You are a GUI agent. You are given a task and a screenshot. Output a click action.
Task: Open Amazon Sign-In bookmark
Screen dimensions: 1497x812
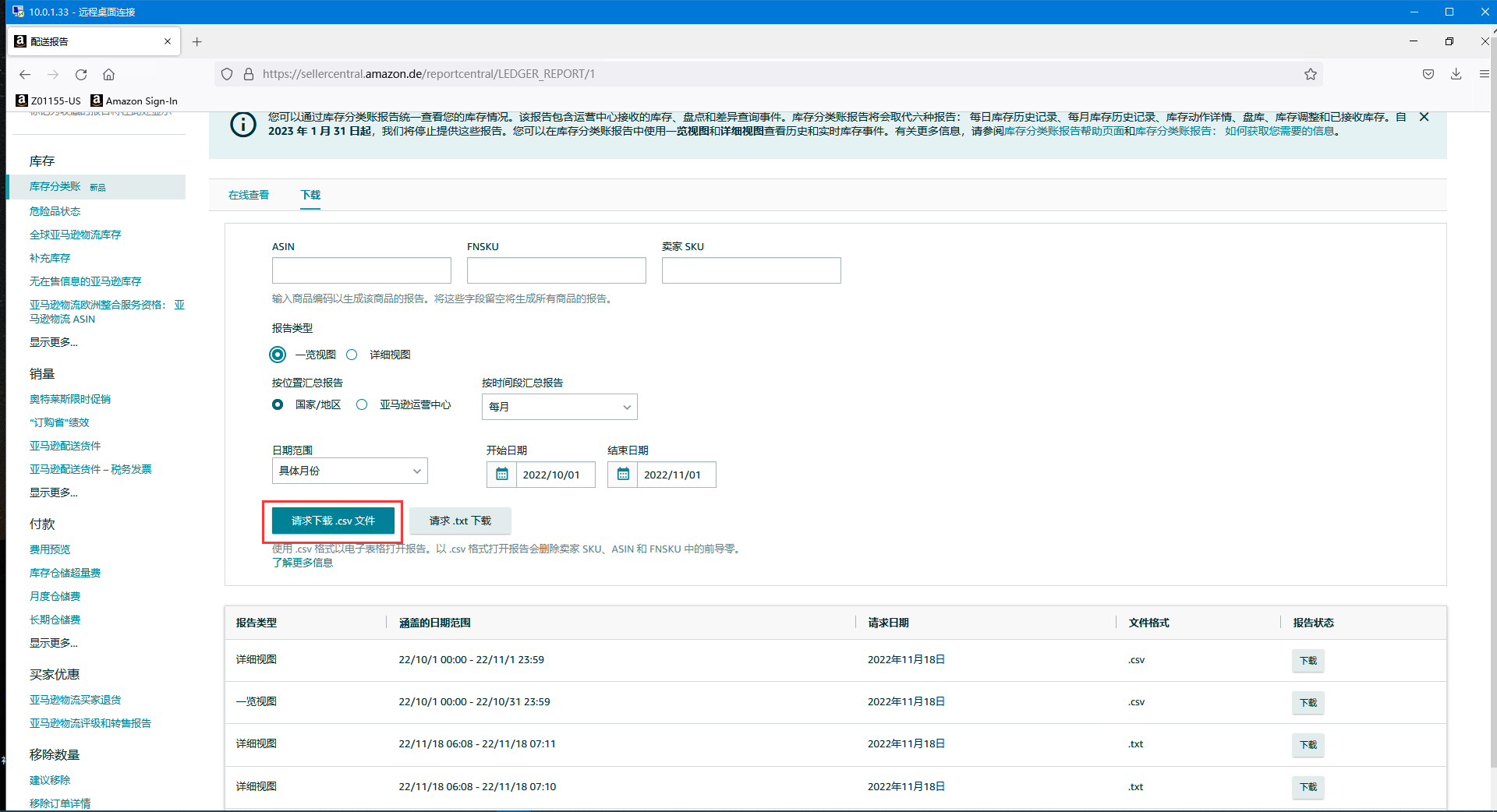tap(134, 101)
